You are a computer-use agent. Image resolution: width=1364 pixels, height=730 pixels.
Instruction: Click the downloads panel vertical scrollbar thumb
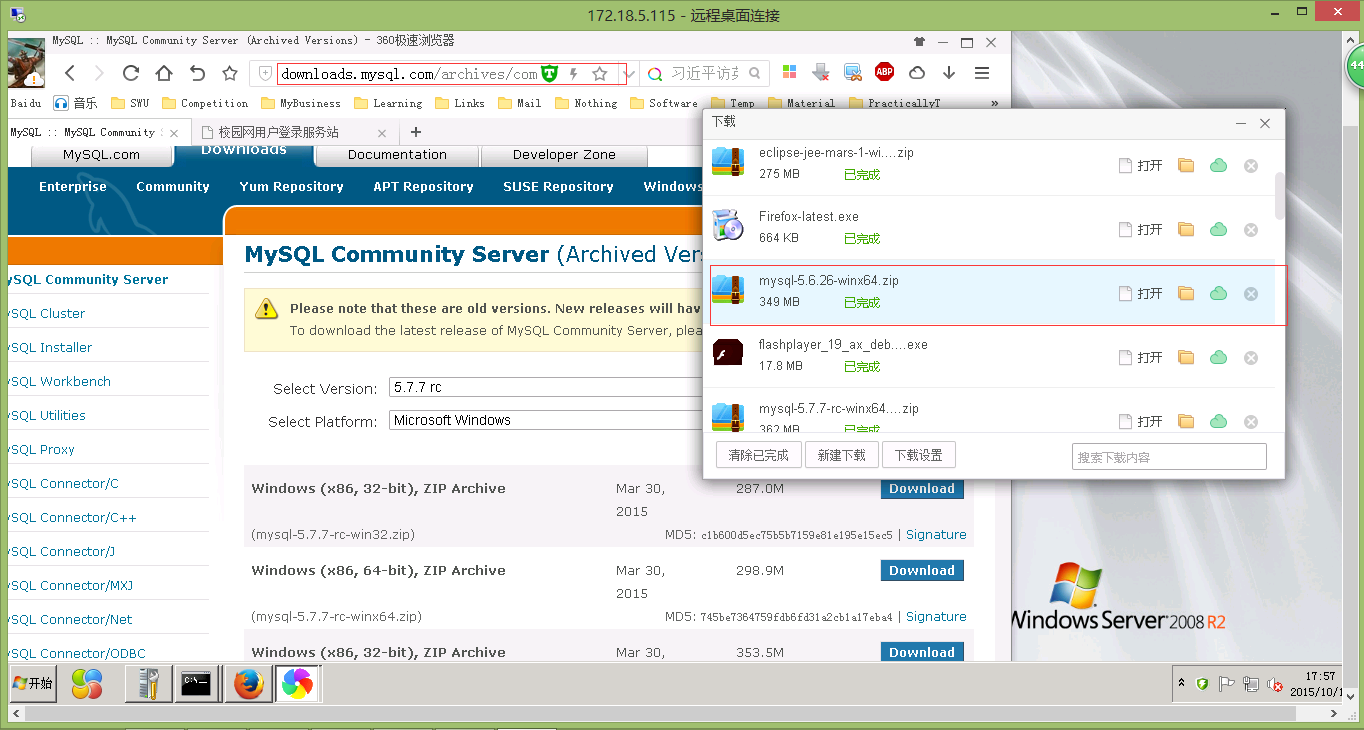point(1279,196)
